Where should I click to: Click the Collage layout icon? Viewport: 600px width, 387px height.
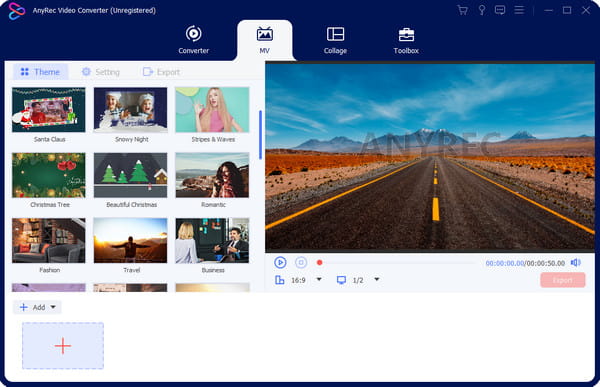coord(335,34)
